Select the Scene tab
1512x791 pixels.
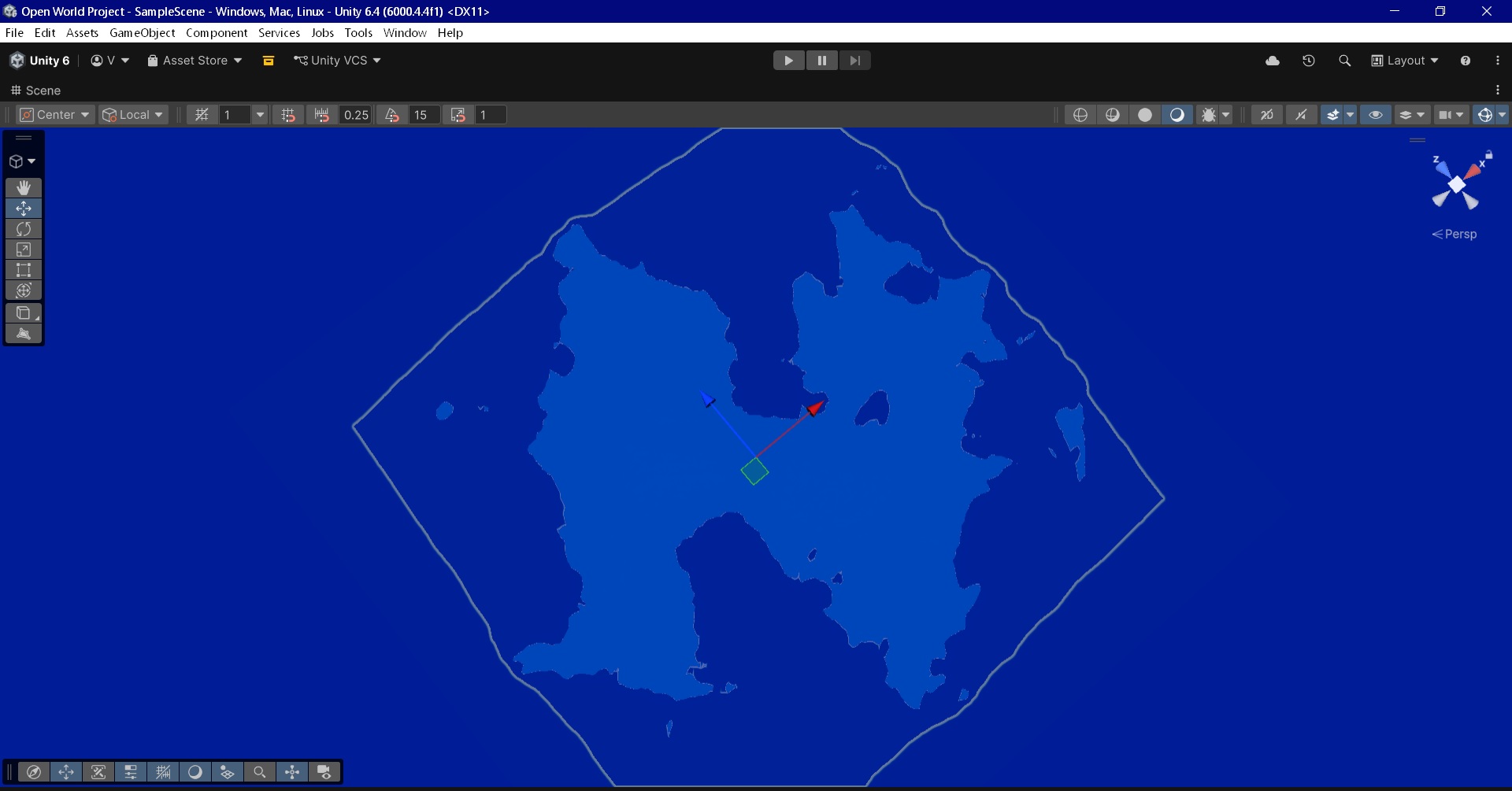click(x=35, y=91)
